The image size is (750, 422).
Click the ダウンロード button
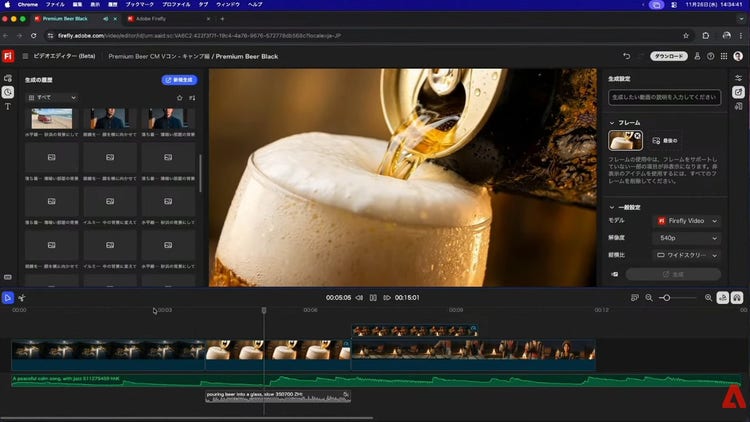669,56
